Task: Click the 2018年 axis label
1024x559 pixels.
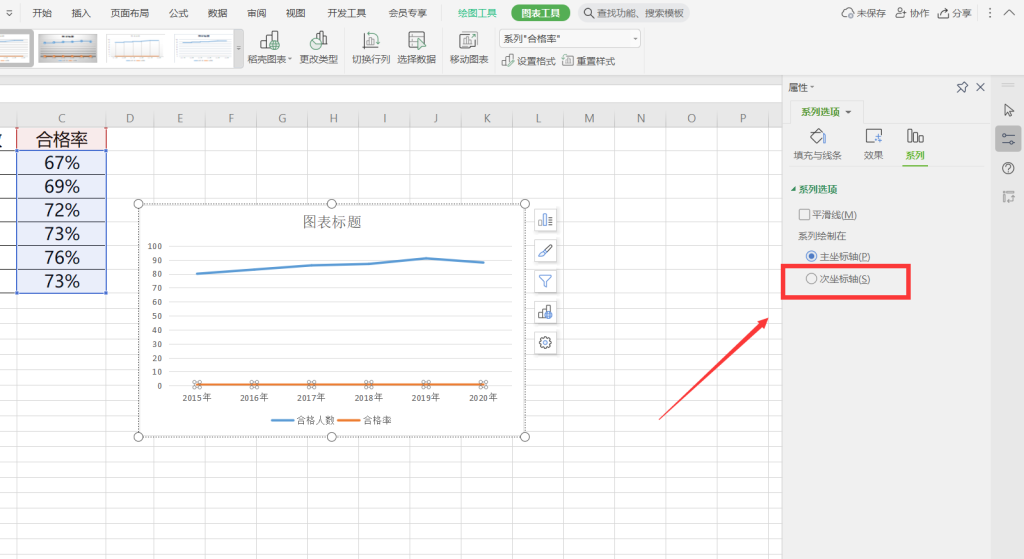Action: click(x=368, y=398)
